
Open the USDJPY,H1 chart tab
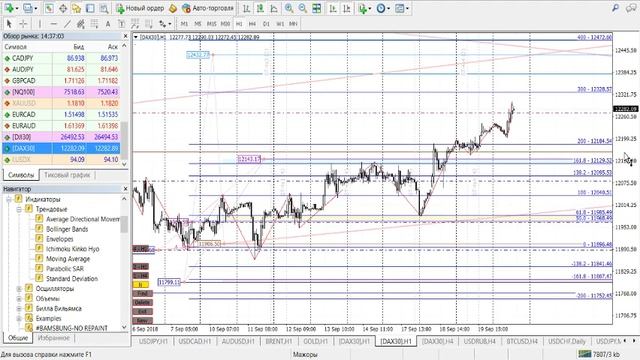153,341
